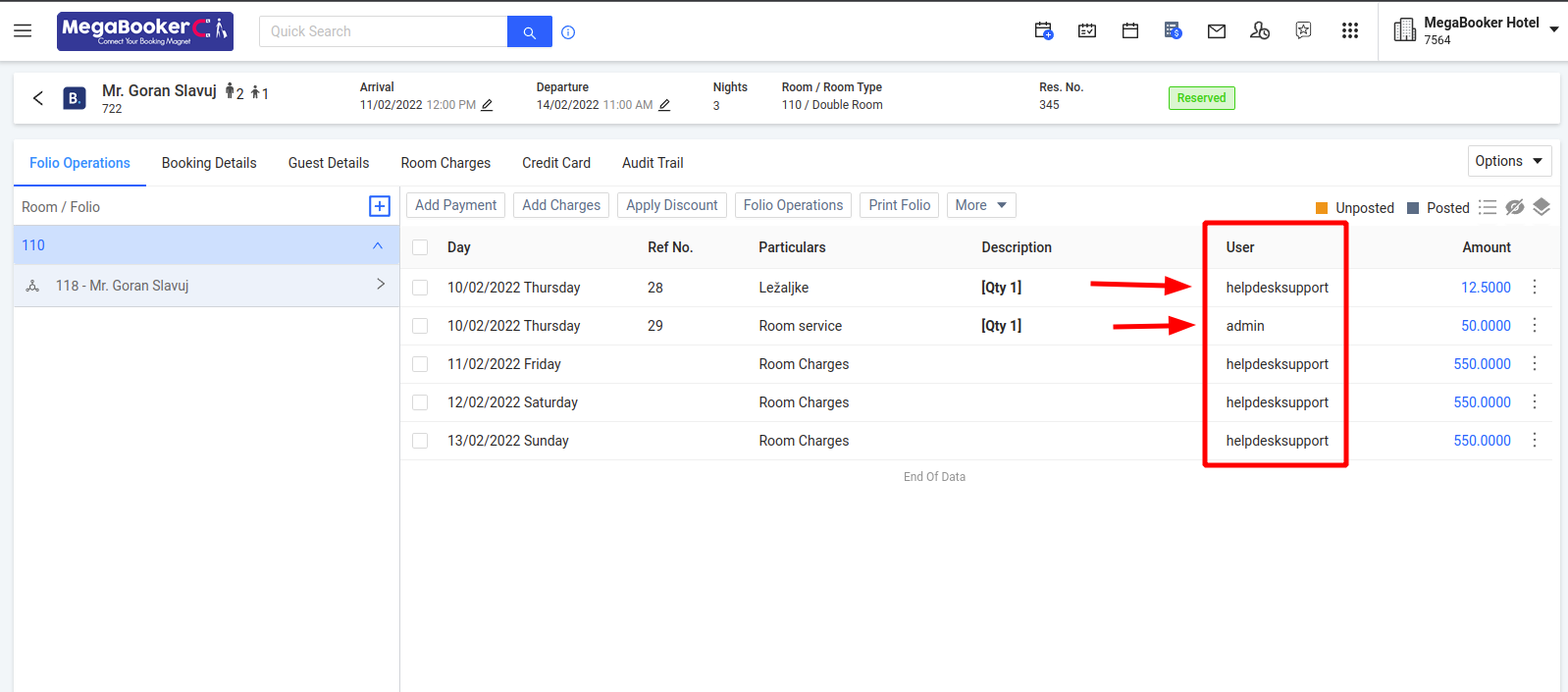
Task: Toggle the crossed-eye visibility icon
Action: tap(1515, 207)
